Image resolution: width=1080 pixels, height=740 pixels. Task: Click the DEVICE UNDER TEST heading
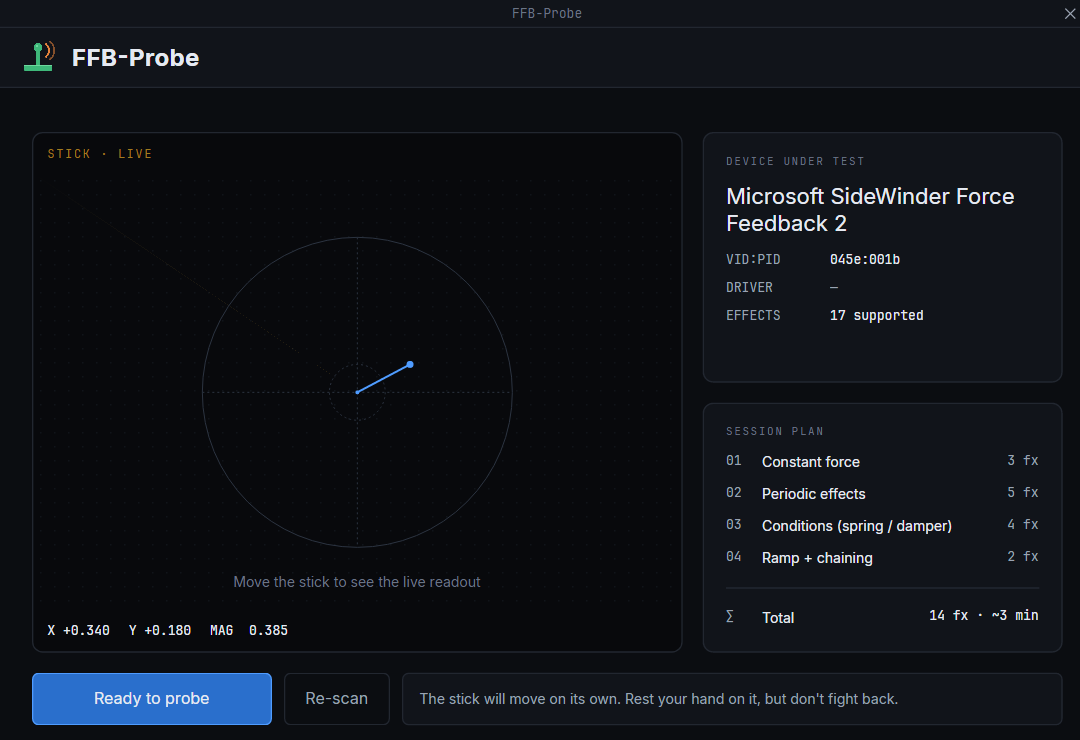[795, 161]
